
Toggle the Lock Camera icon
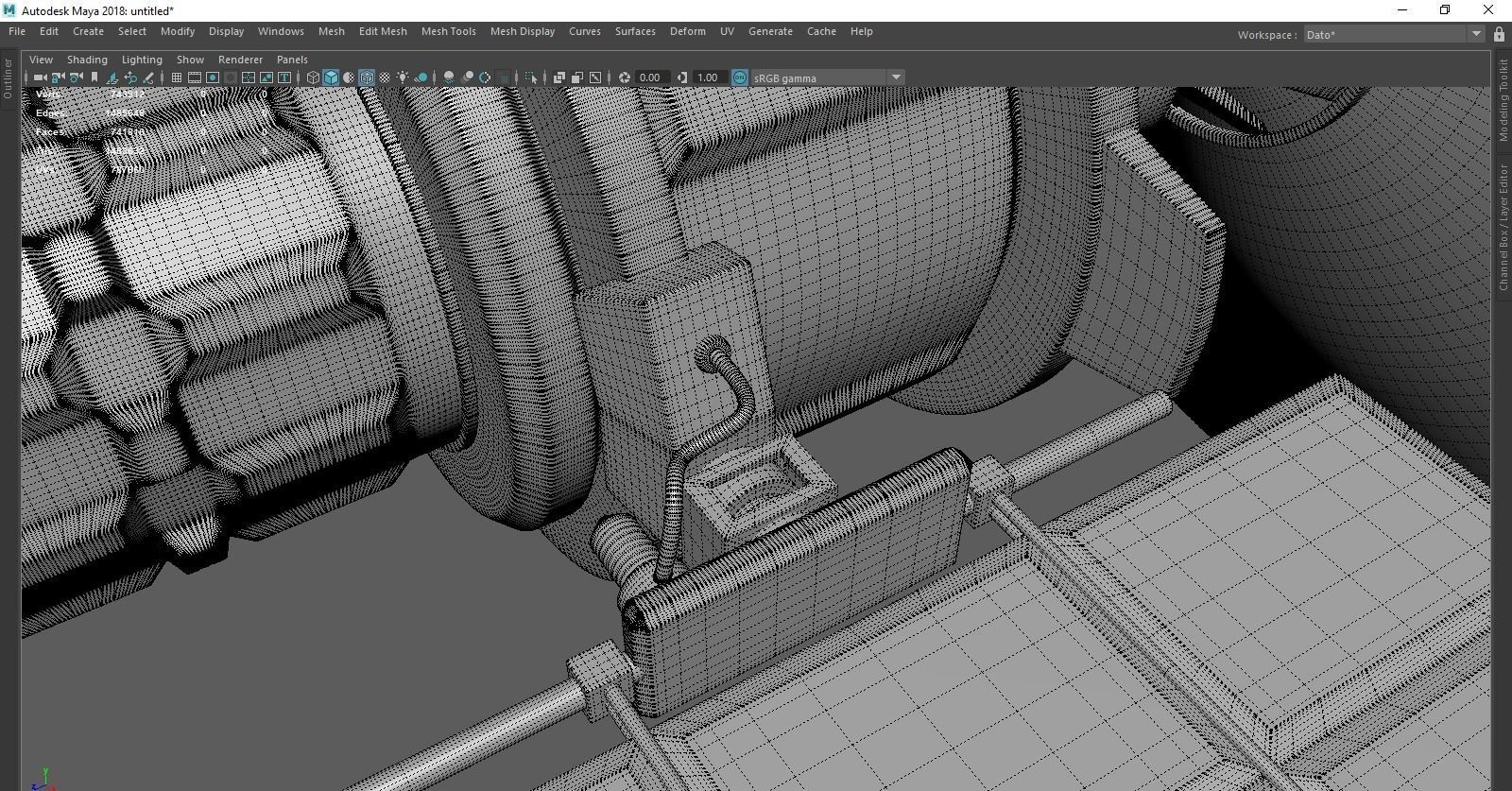point(58,77)
